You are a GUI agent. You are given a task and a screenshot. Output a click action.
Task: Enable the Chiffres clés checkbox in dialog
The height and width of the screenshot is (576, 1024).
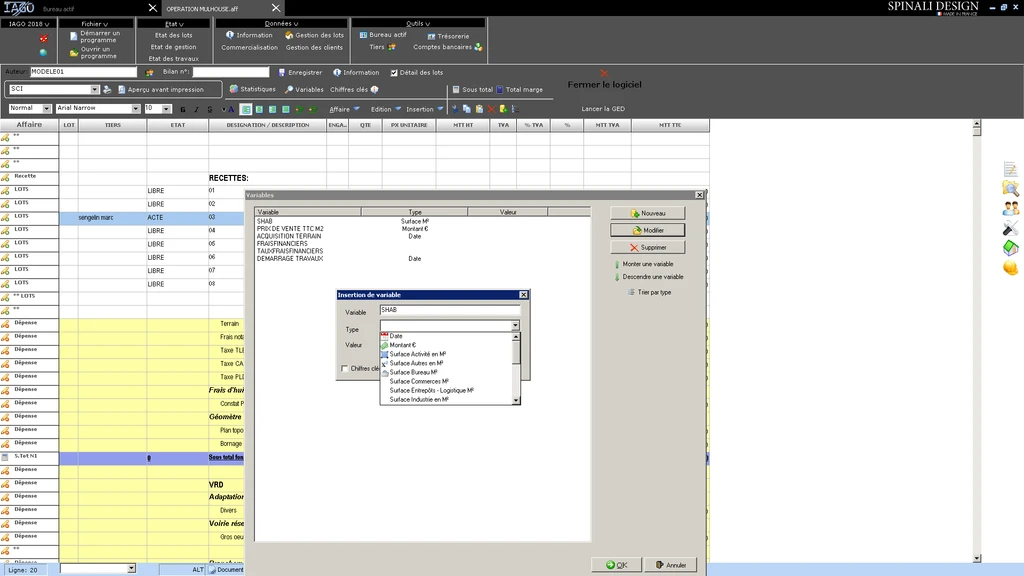point(345,368)
